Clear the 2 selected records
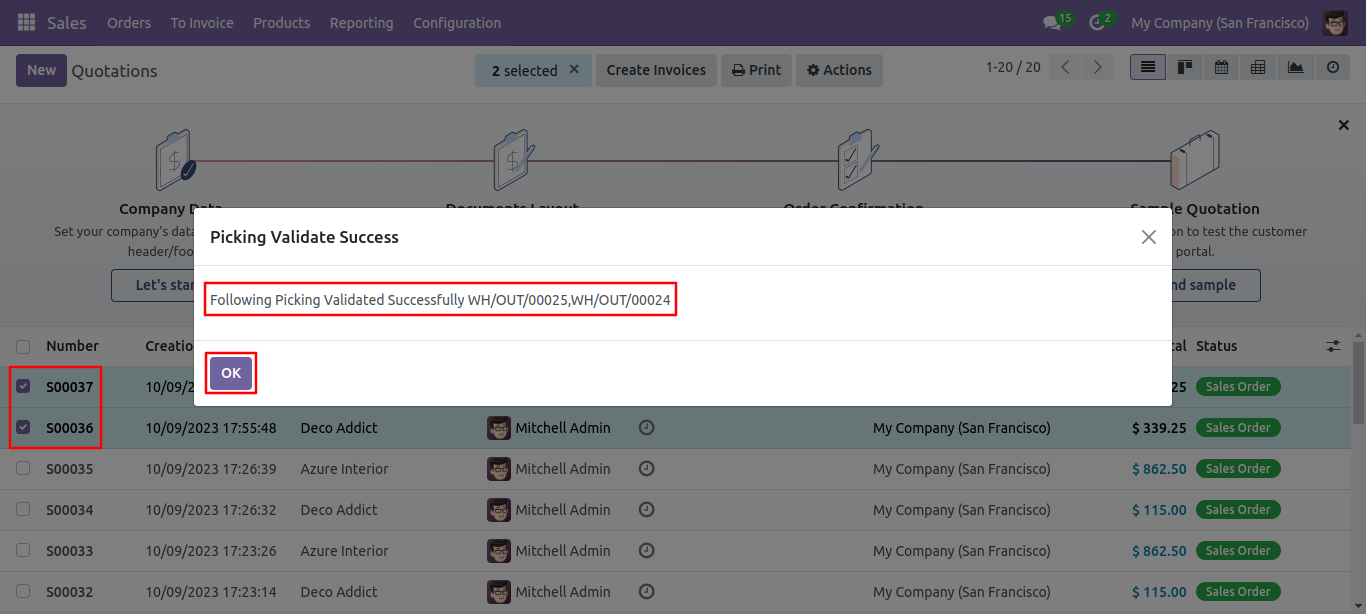 574,70
